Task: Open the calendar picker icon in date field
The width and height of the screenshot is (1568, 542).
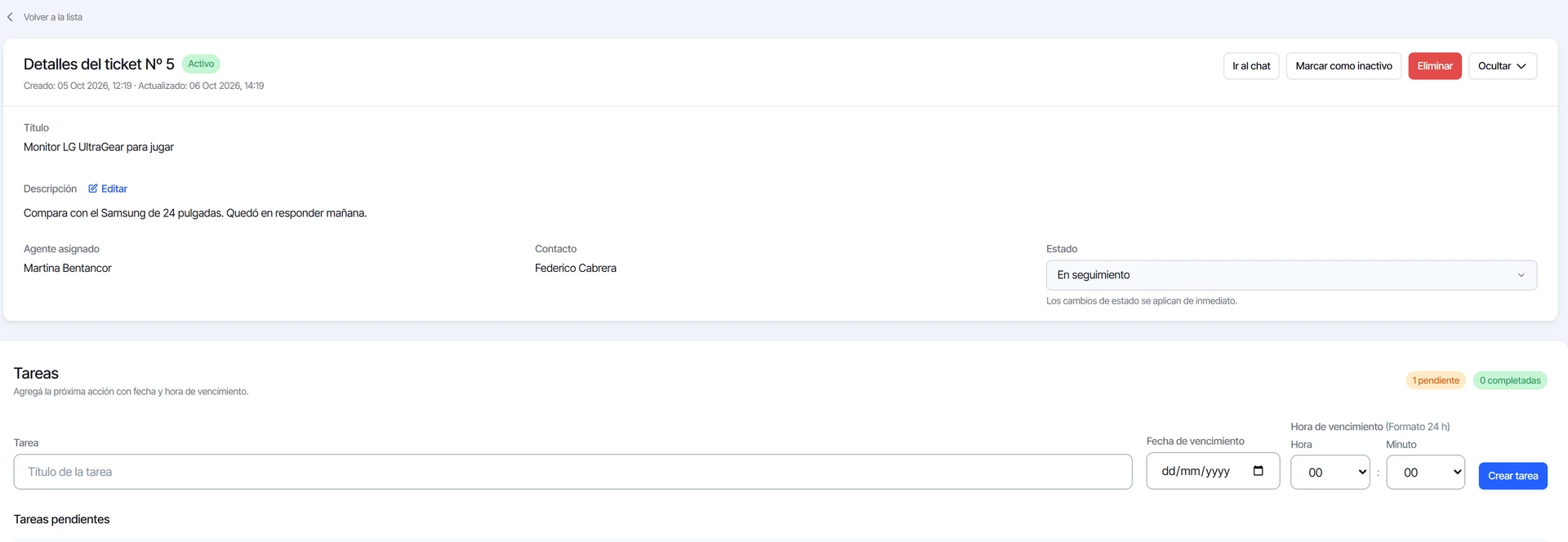Action: point(1258,471)
